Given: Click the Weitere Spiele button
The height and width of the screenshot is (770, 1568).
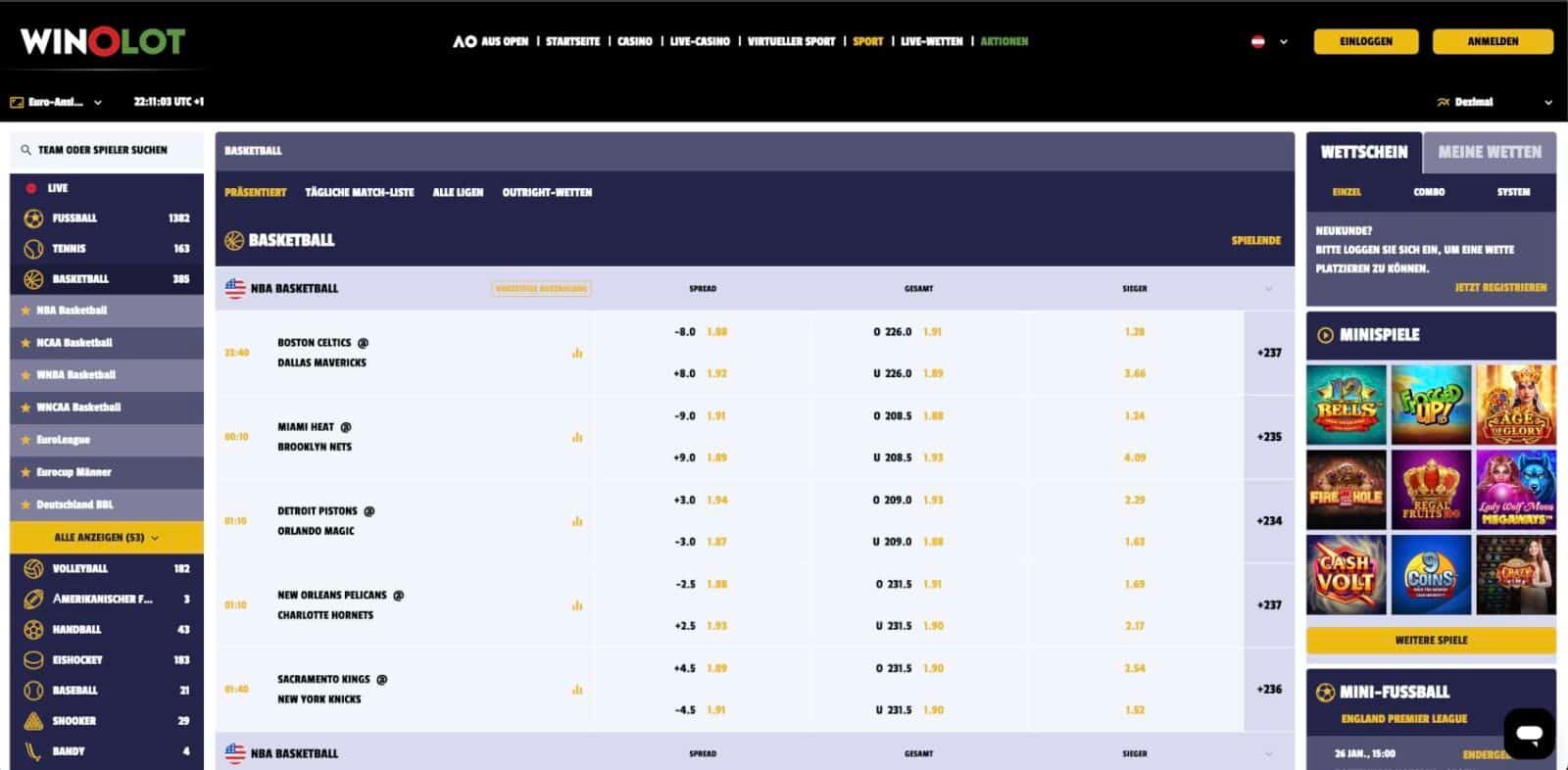Looking at the screenshot, I should coord(1431,641).
